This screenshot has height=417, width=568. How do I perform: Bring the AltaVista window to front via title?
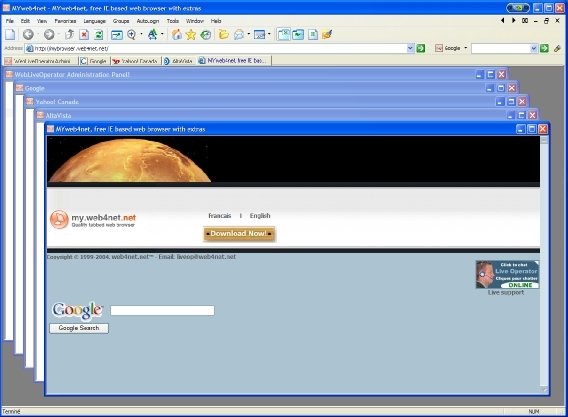click(272, 115)
